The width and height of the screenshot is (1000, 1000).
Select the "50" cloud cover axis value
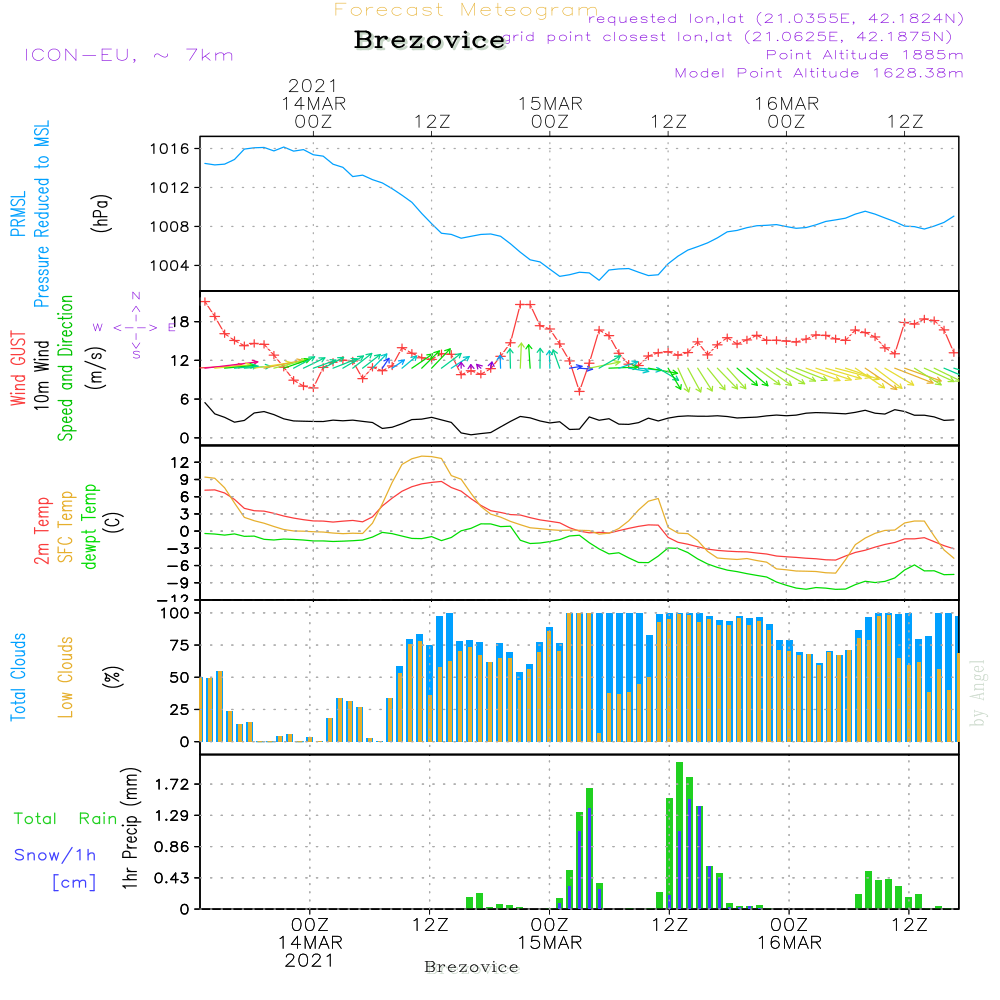click(x=180, y=678)
